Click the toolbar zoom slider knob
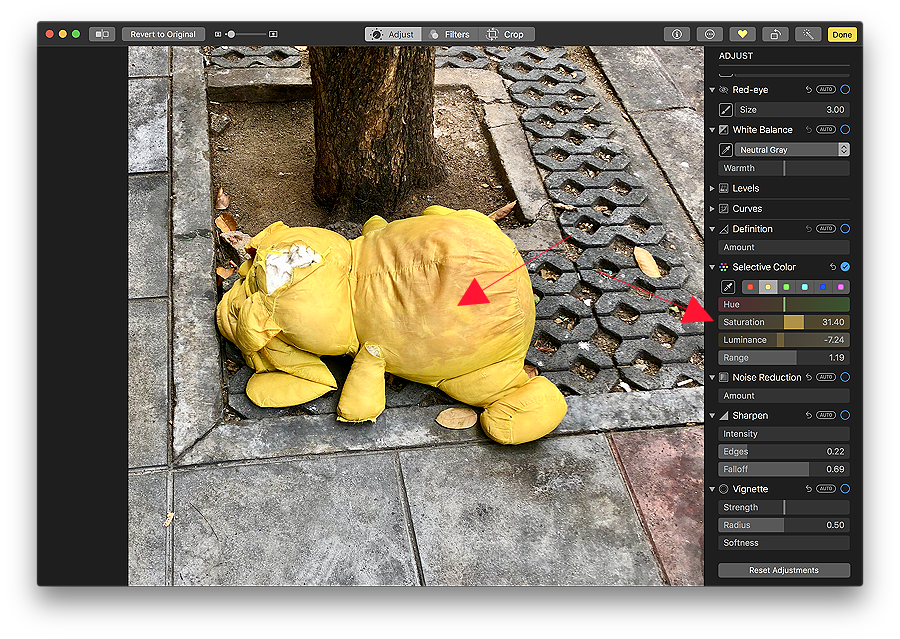 [231, 34]
